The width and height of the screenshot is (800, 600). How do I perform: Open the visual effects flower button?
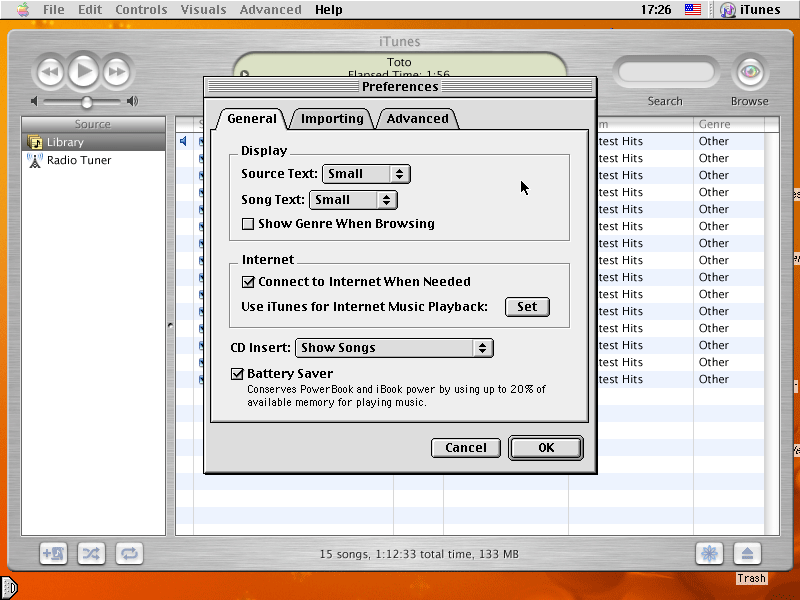pos(709,554)
